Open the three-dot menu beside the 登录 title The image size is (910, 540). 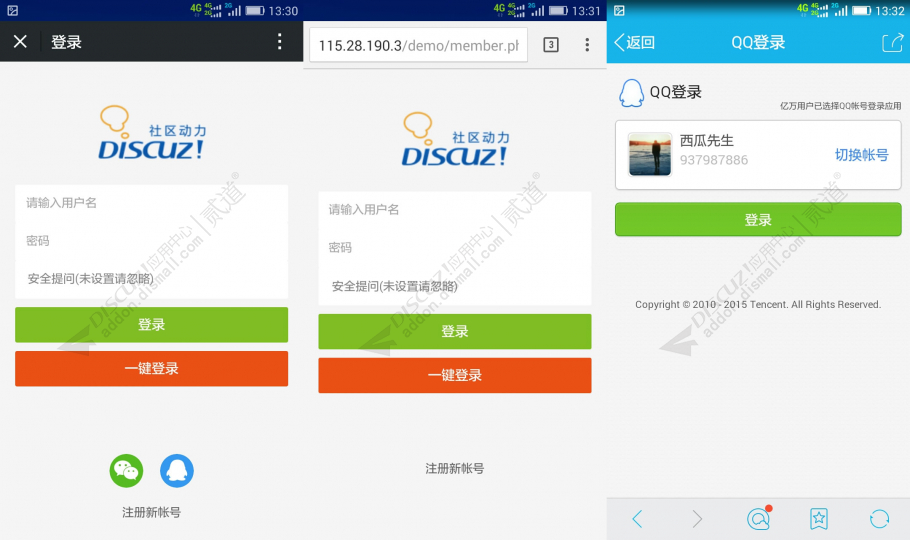(x=280, y=42)
